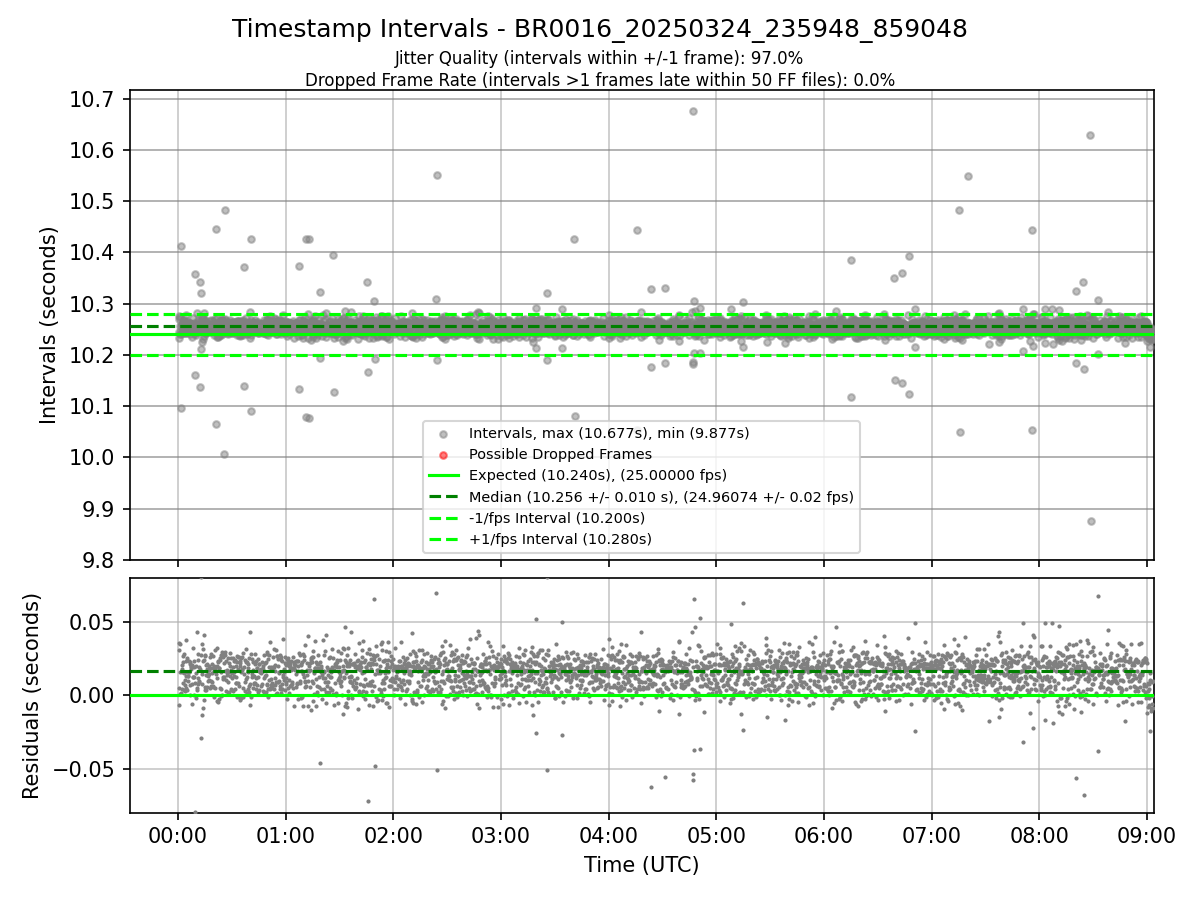Viewport: 1200px width, 900px height.
Task: Click the outlier point near 10.63 seconds after 08:00
Action: 1090,135
